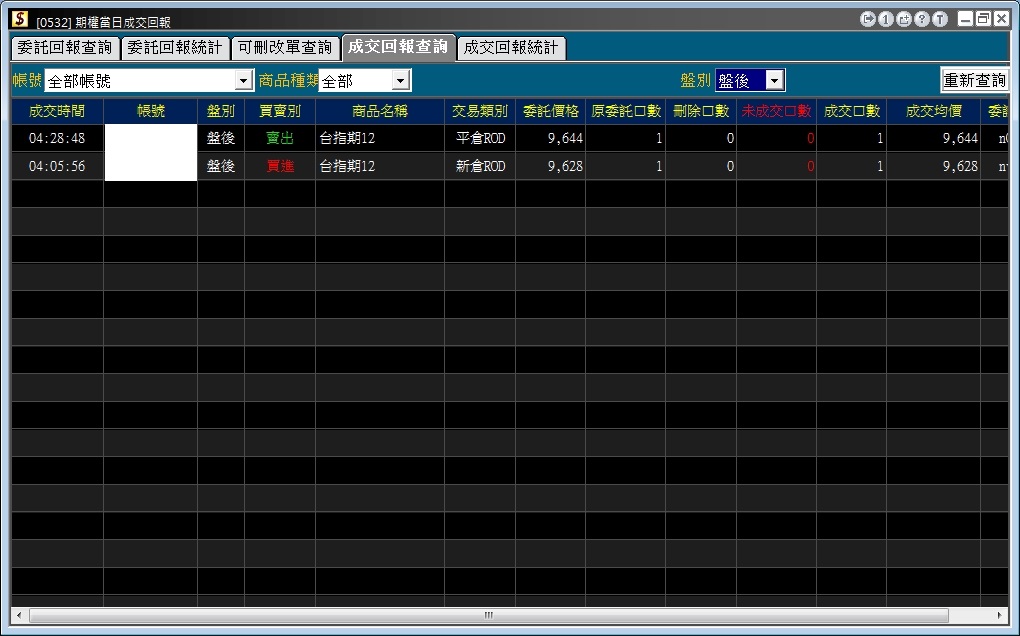Click 台指期12 in the 04:05:56 row
The width and height of the screenshot is (1020, 636).
click(x=380, y=166)
